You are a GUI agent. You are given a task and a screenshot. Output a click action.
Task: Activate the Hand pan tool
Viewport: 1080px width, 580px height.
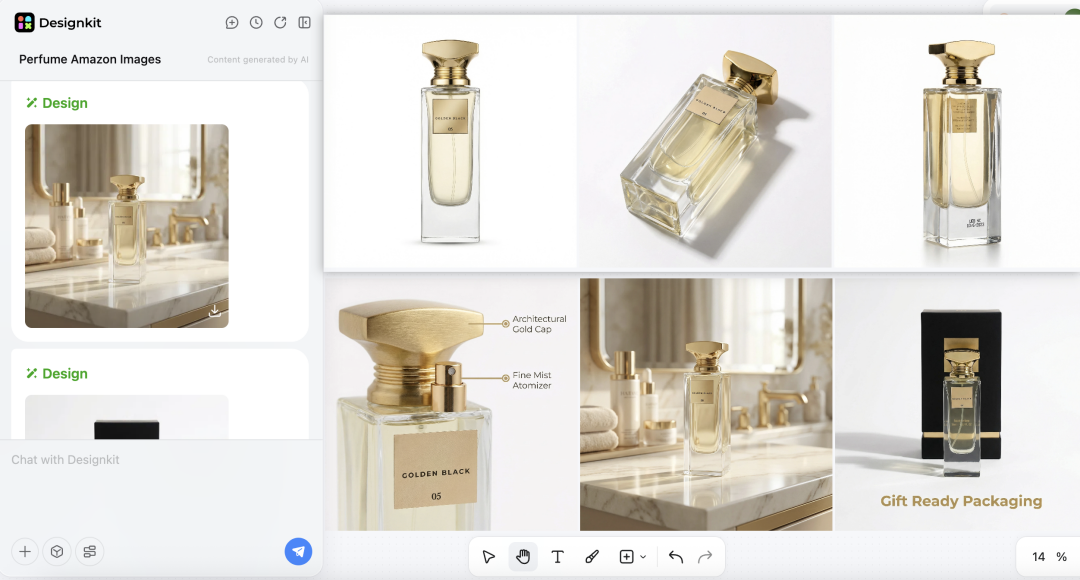point(523,557)
